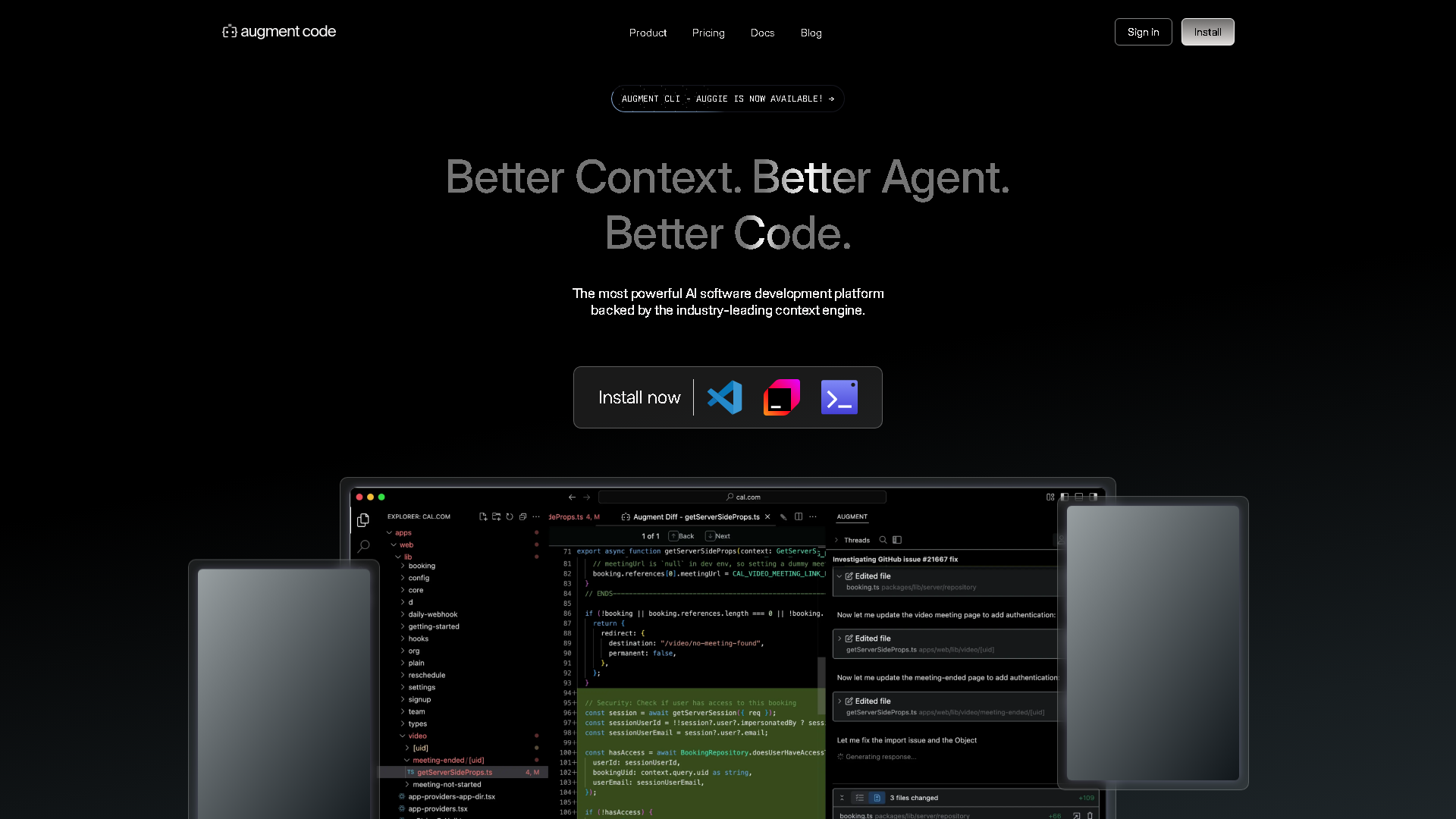Viewport: 1456px width, 819px height.
Task: Toggle the primary sidebar layout icon
Action: pyautogui.click(x=1065, y=497)
